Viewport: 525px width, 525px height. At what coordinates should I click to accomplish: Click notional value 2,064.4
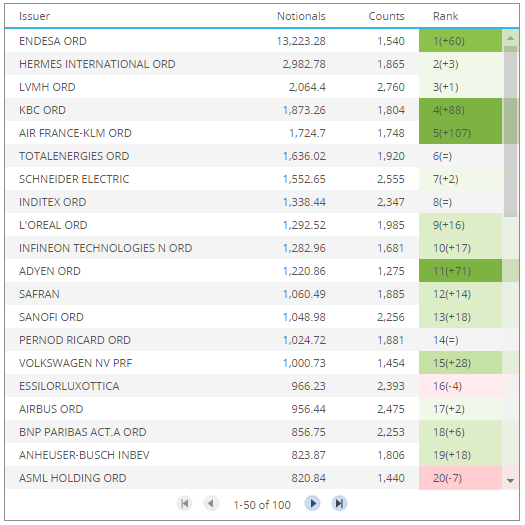tap(307, 87)
